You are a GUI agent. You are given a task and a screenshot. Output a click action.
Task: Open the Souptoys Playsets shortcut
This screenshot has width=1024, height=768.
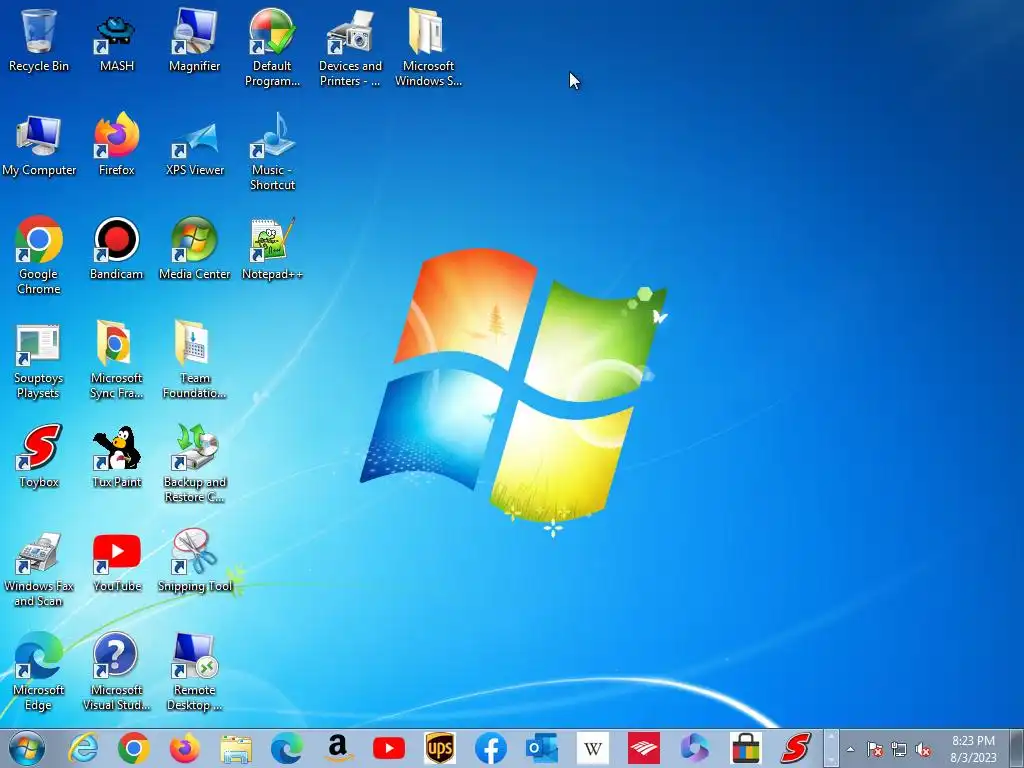(39, 360)
